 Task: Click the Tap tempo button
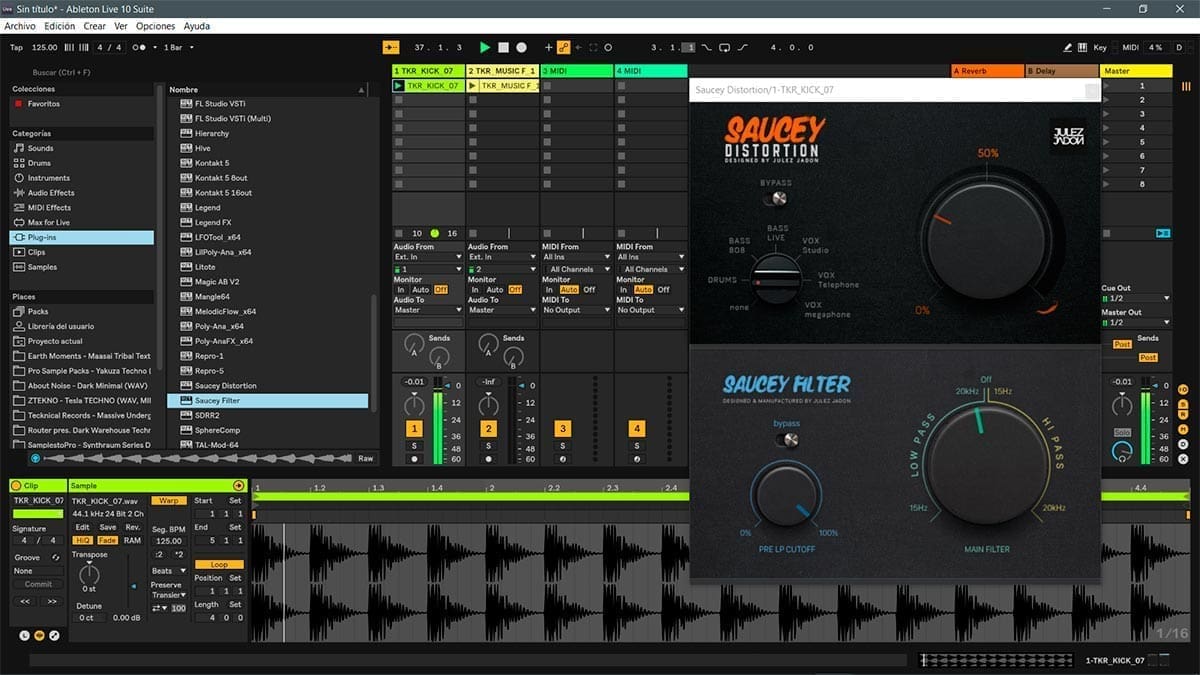pyautogui.click(x=16, y=47)
